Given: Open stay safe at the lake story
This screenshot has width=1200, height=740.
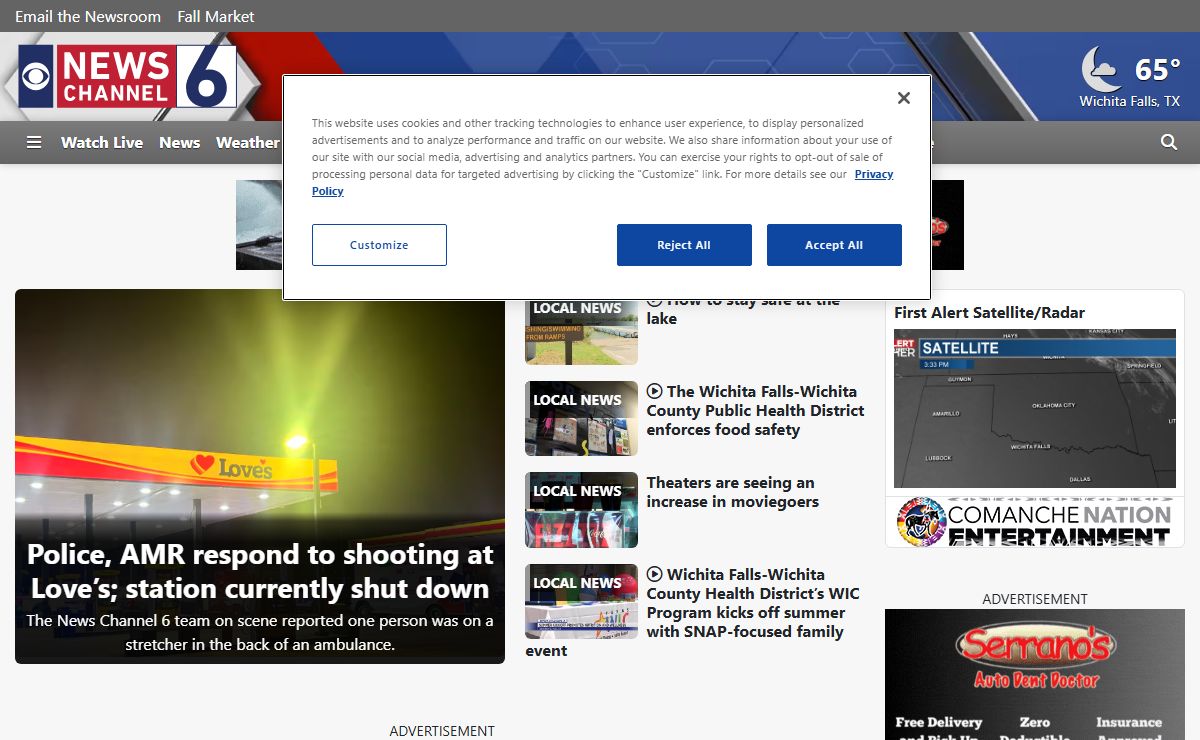Looking at the screenshot, I should point(743,310).
